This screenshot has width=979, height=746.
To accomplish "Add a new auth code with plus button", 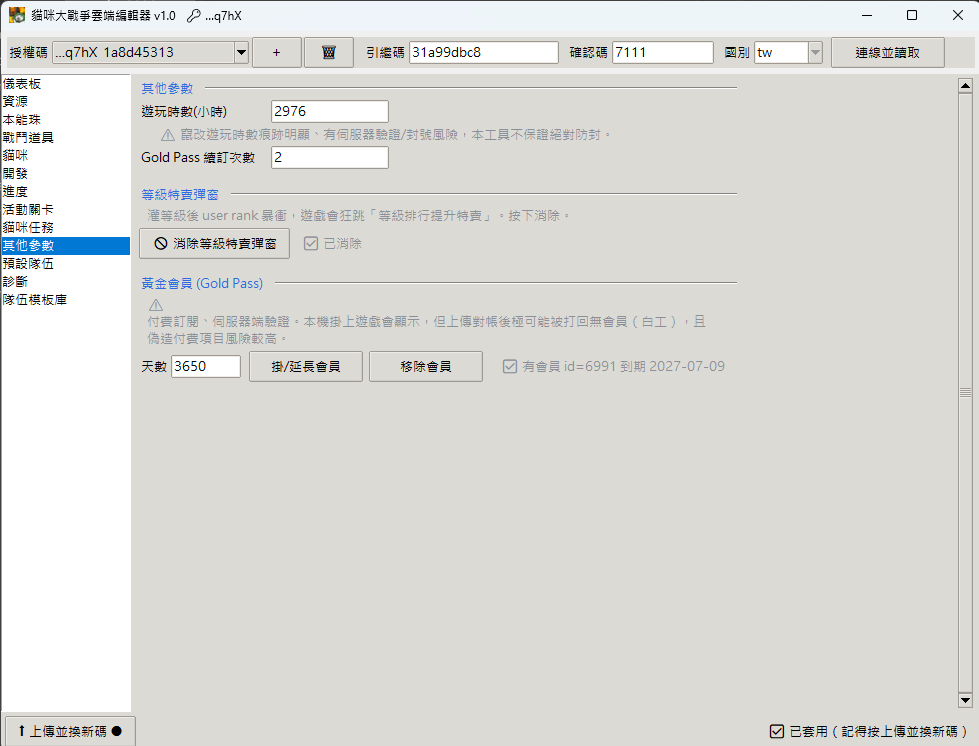I will click(x=277, y=52).
